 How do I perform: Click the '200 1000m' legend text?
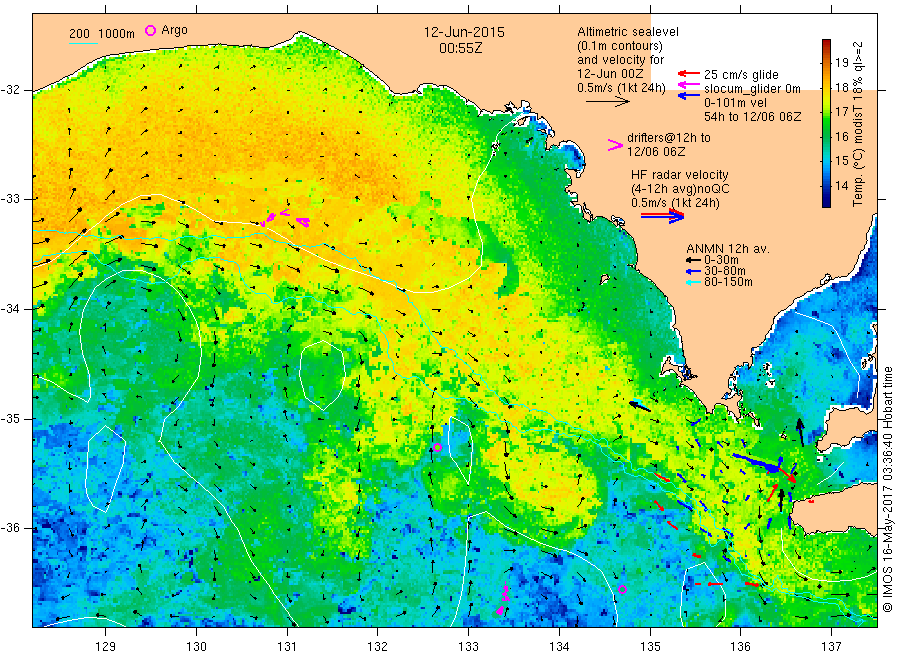pos(102,33)
